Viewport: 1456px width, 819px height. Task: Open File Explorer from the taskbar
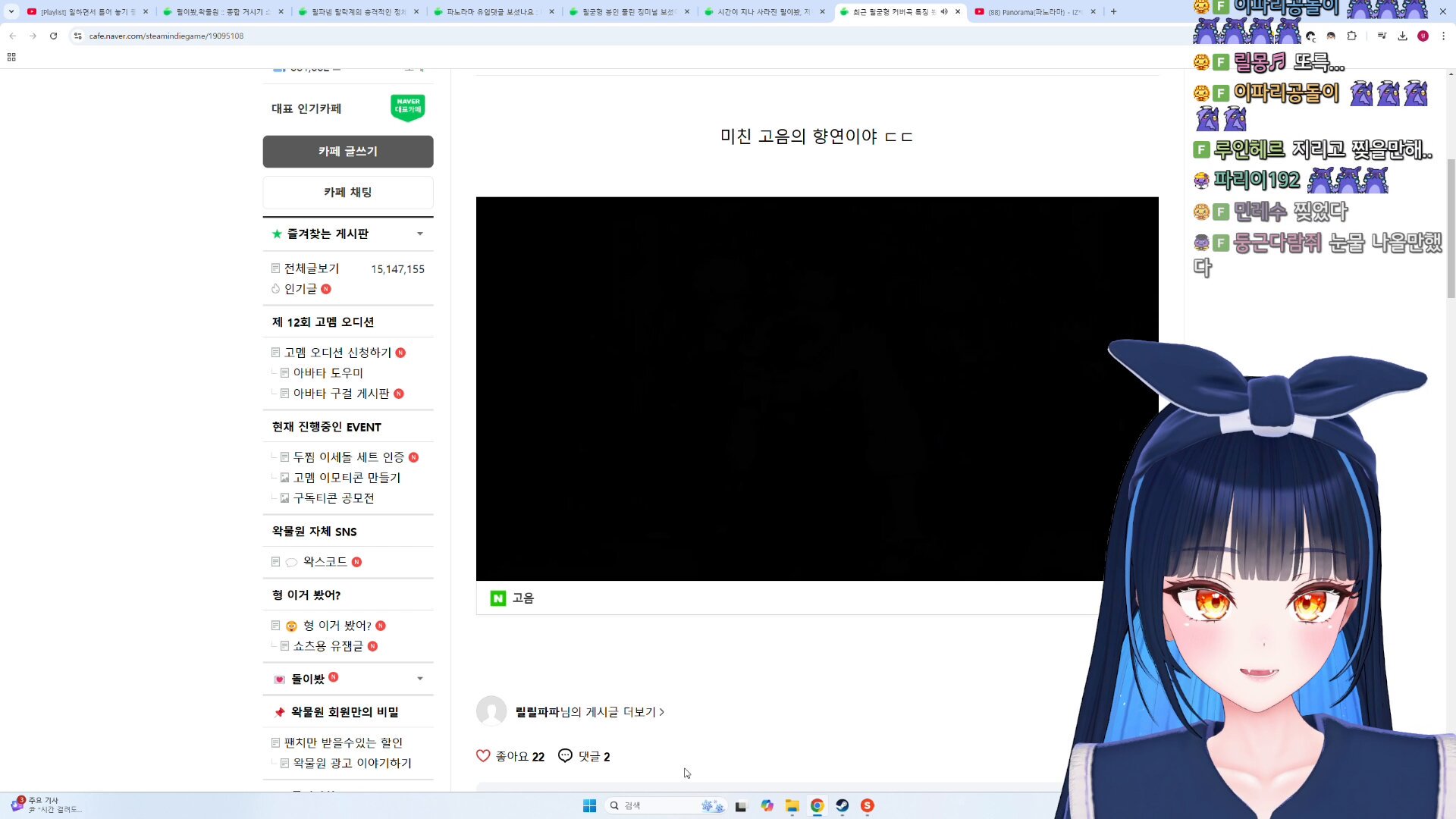(792, 805)
